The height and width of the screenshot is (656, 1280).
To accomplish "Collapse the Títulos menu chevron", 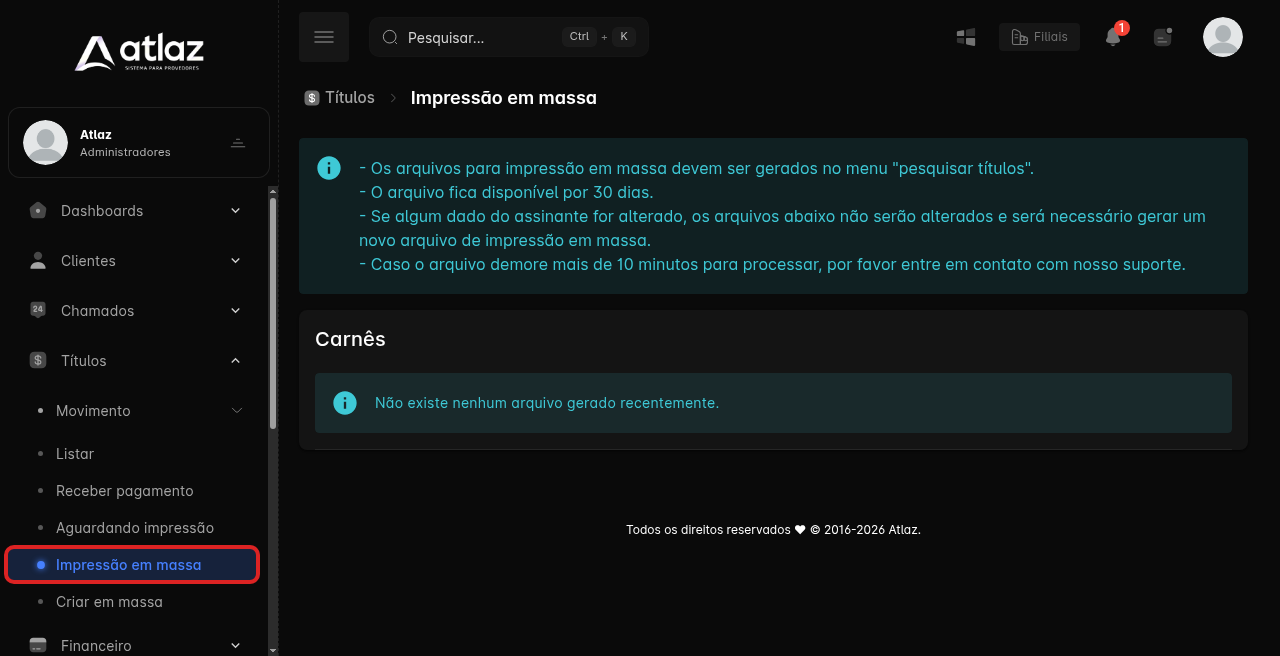I will [x=236, y=360].
